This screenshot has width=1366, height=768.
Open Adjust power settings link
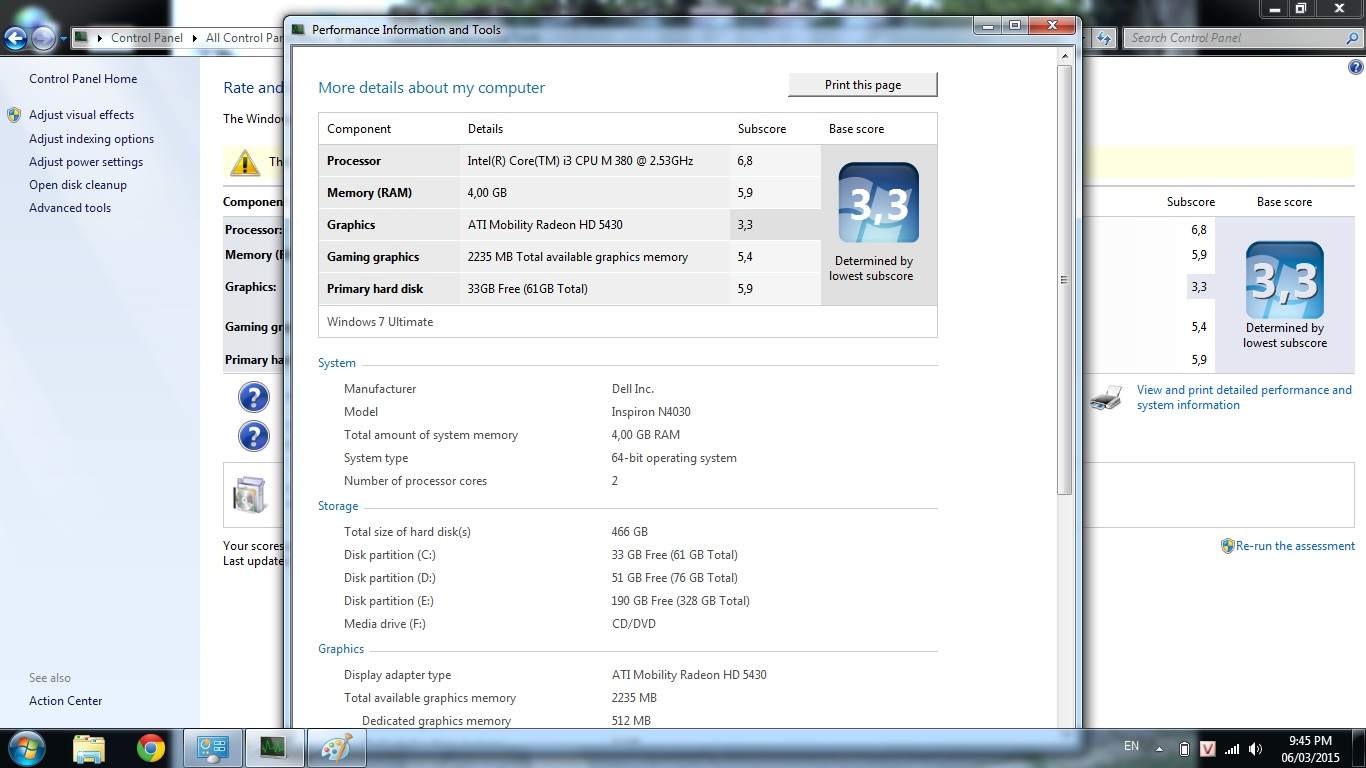tap(86, 162)
